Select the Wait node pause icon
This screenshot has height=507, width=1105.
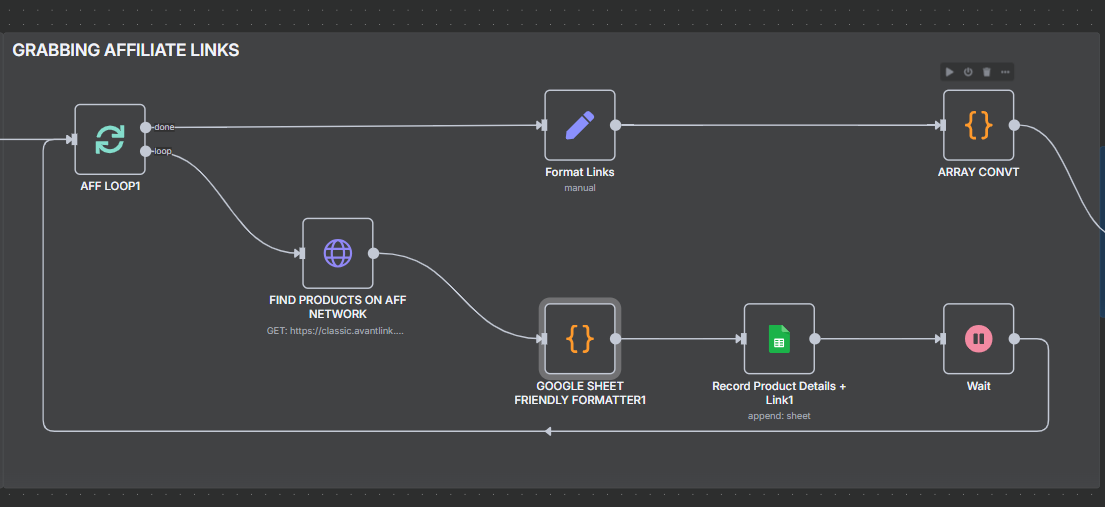click(x=978, y=338)
